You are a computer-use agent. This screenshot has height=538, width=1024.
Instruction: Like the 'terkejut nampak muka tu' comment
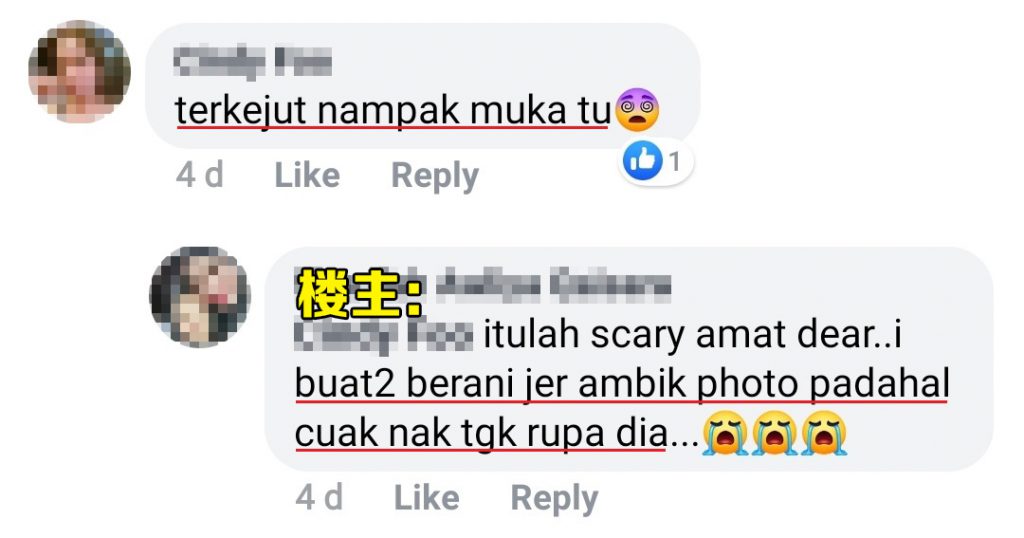(x=307, y=175)
